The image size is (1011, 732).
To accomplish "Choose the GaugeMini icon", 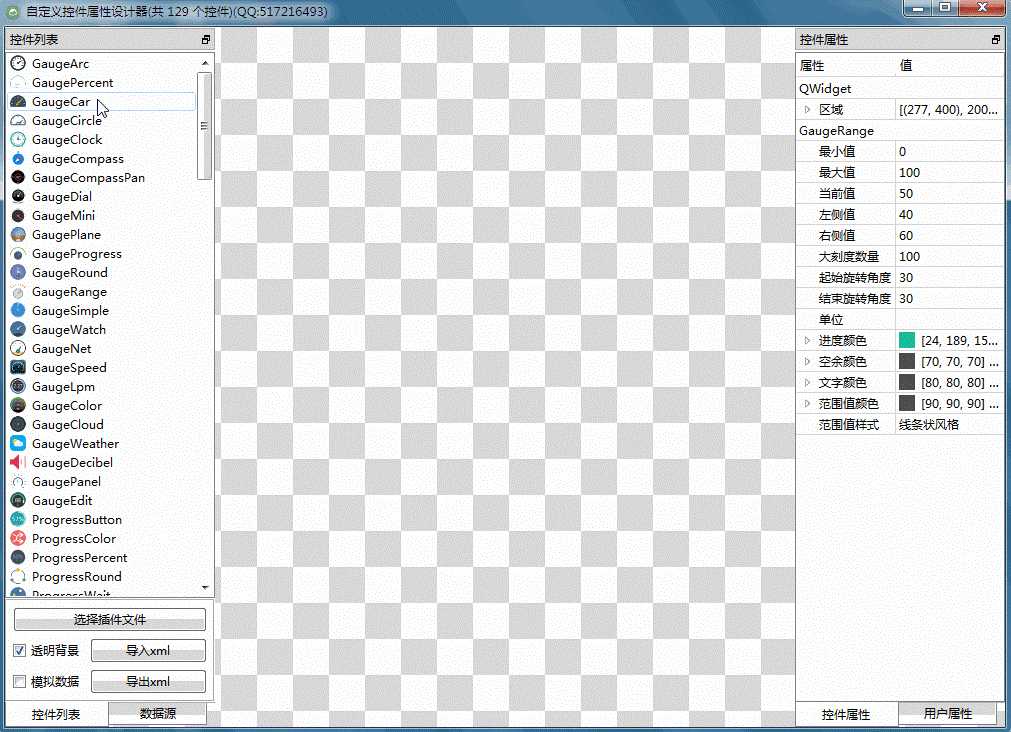I will click(x=18, y=215).
